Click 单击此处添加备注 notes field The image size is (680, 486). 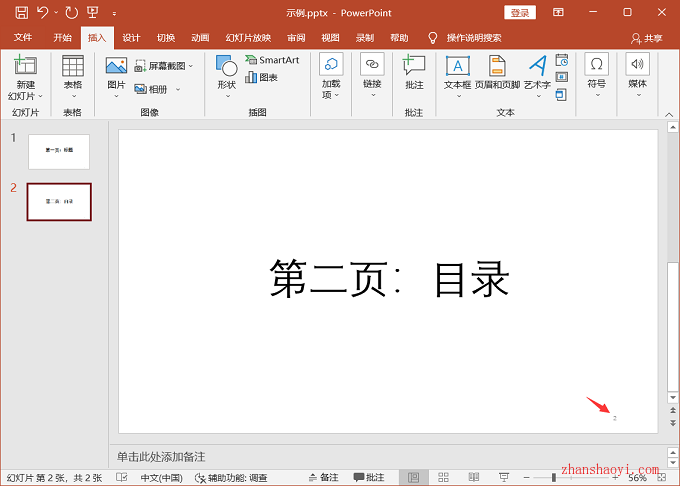(161, 457)
